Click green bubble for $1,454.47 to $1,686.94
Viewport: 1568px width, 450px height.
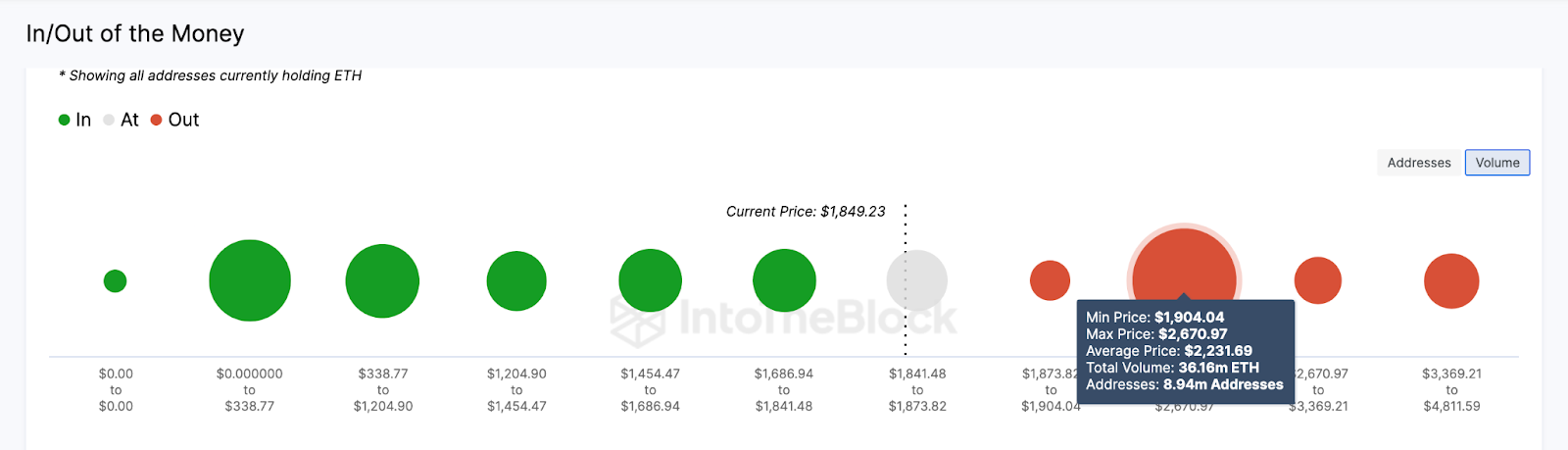[x=650, y=281]
